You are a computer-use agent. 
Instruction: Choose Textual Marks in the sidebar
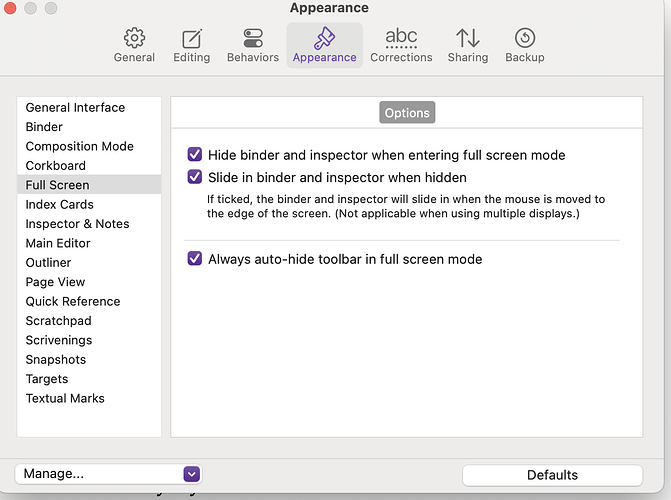tap(65, 398)
